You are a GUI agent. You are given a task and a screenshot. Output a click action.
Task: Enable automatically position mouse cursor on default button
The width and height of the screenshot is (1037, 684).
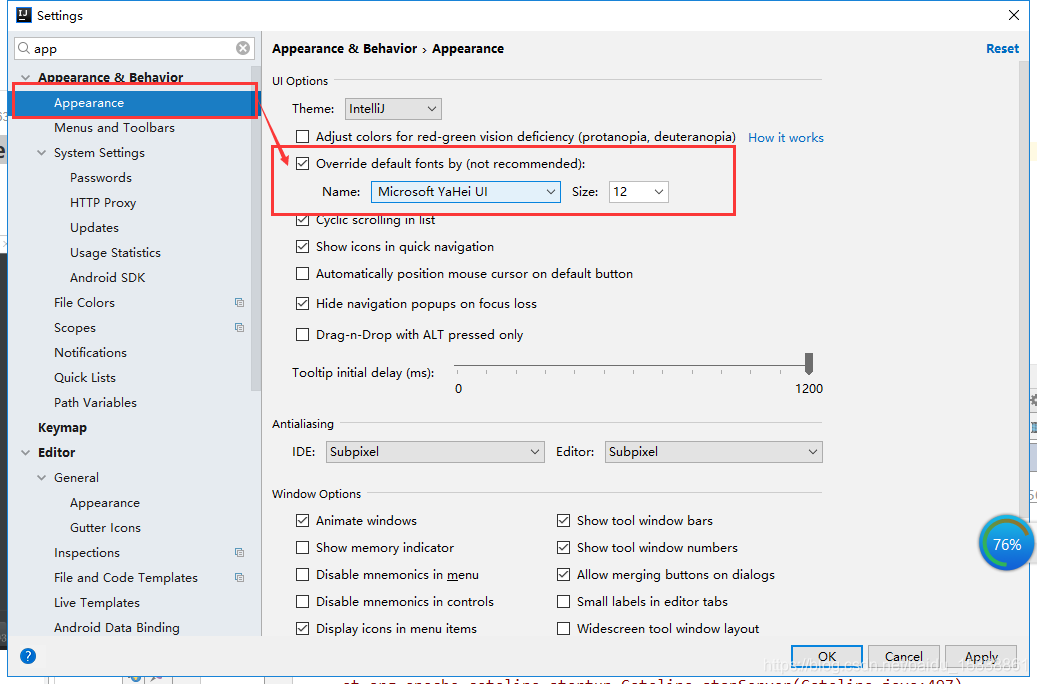click(x=302, y=274)
